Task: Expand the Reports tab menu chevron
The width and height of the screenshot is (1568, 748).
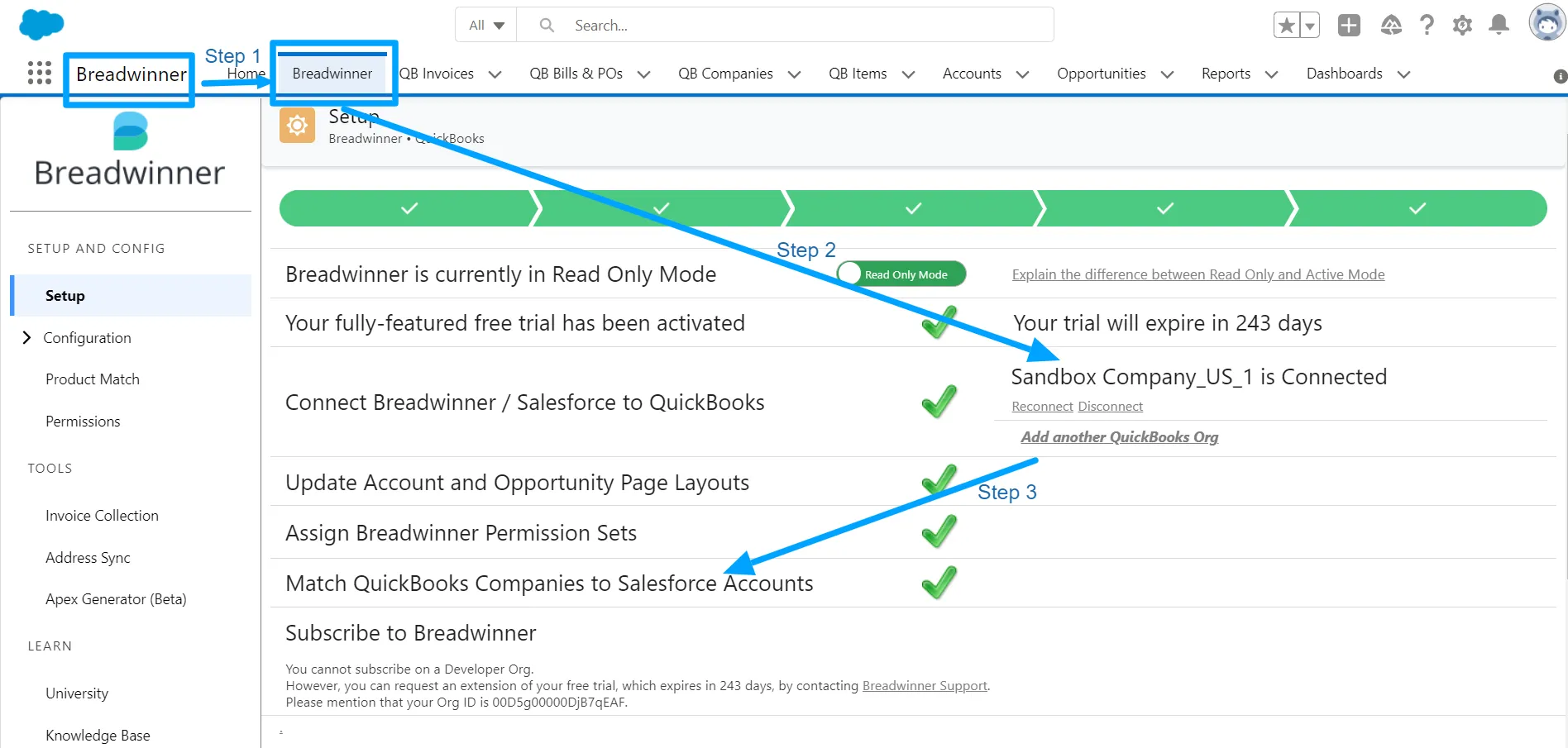Action: (1272, 74)
